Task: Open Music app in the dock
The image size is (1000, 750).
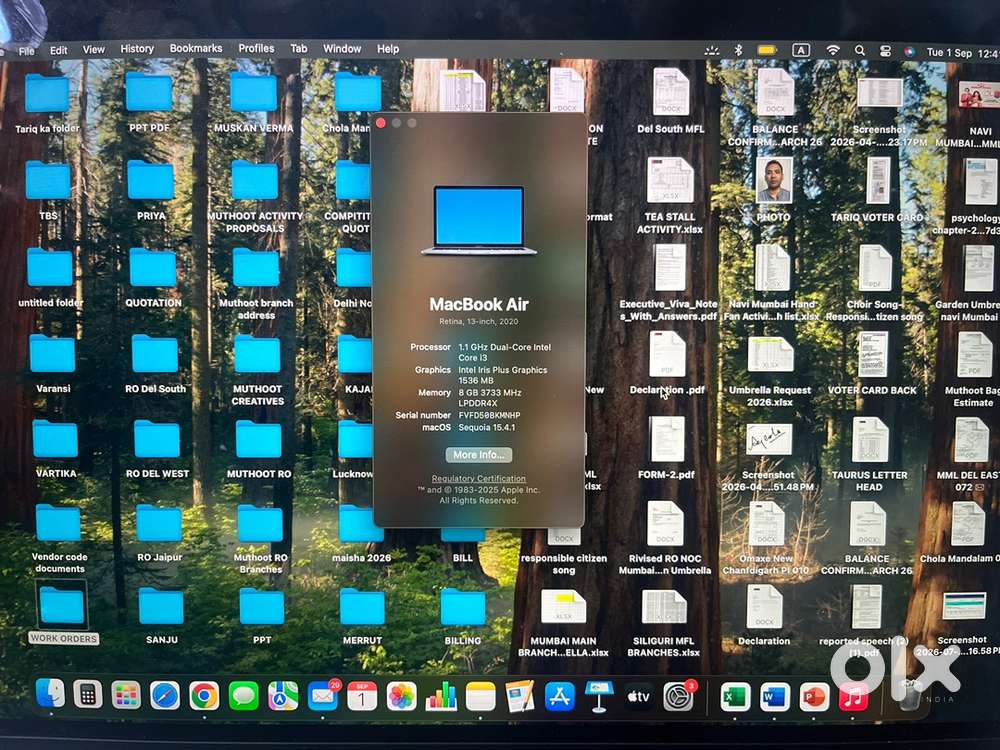Action: 853,697
